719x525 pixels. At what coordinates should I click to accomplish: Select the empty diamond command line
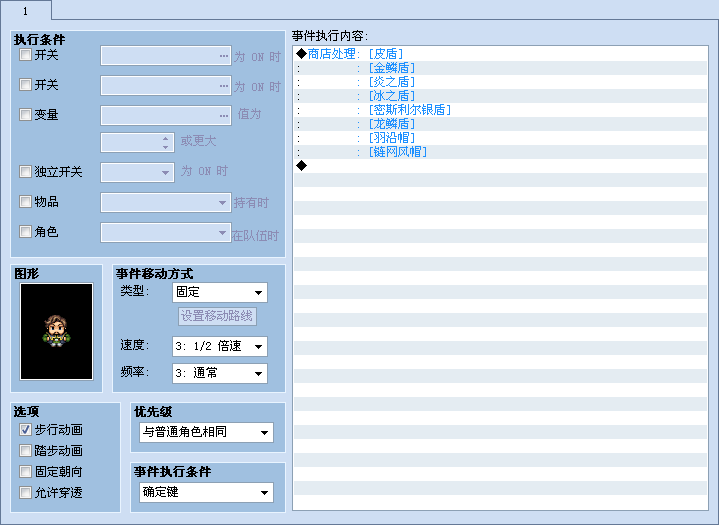(501, 166)
